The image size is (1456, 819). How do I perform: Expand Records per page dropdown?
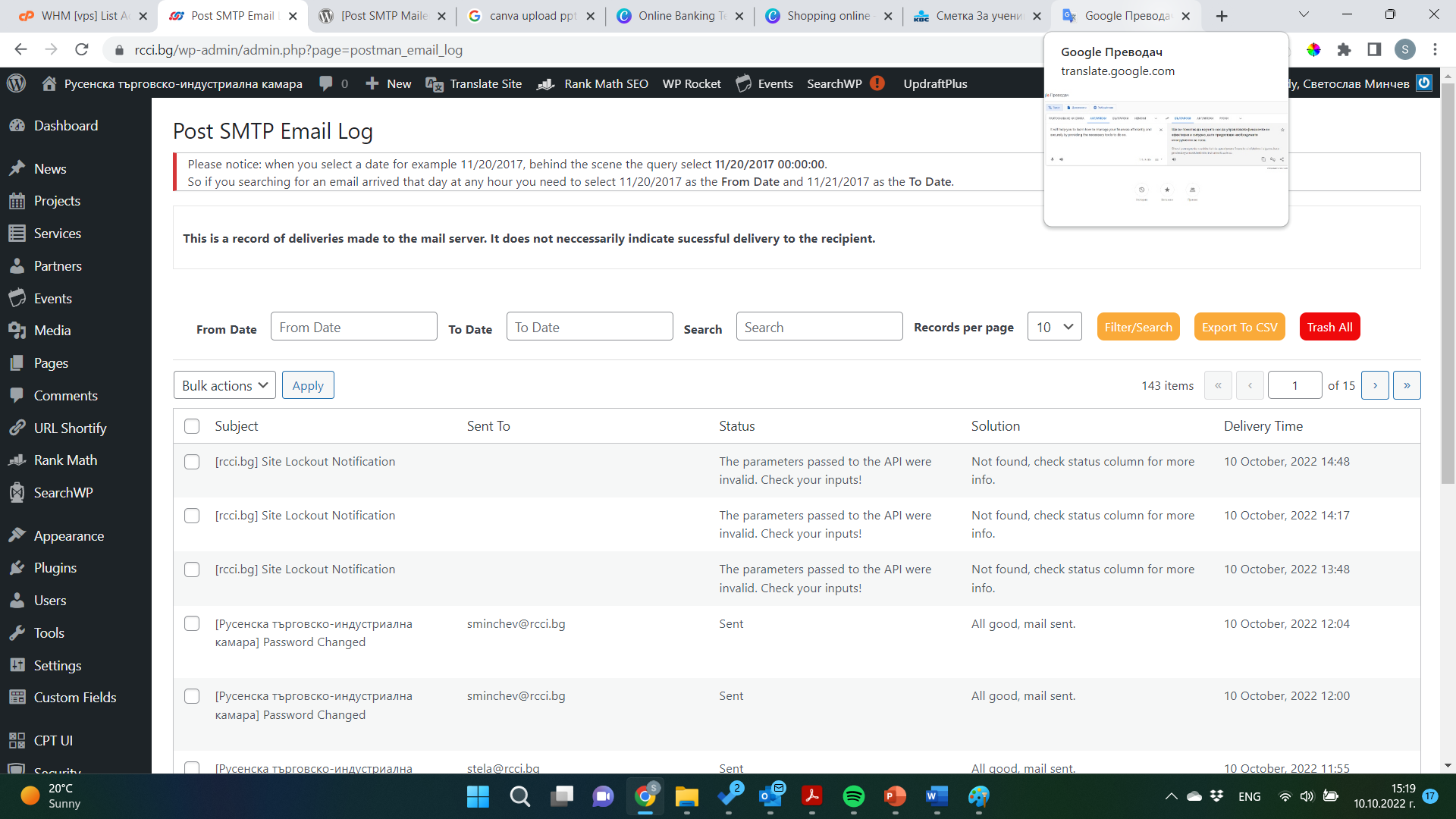1054,327
